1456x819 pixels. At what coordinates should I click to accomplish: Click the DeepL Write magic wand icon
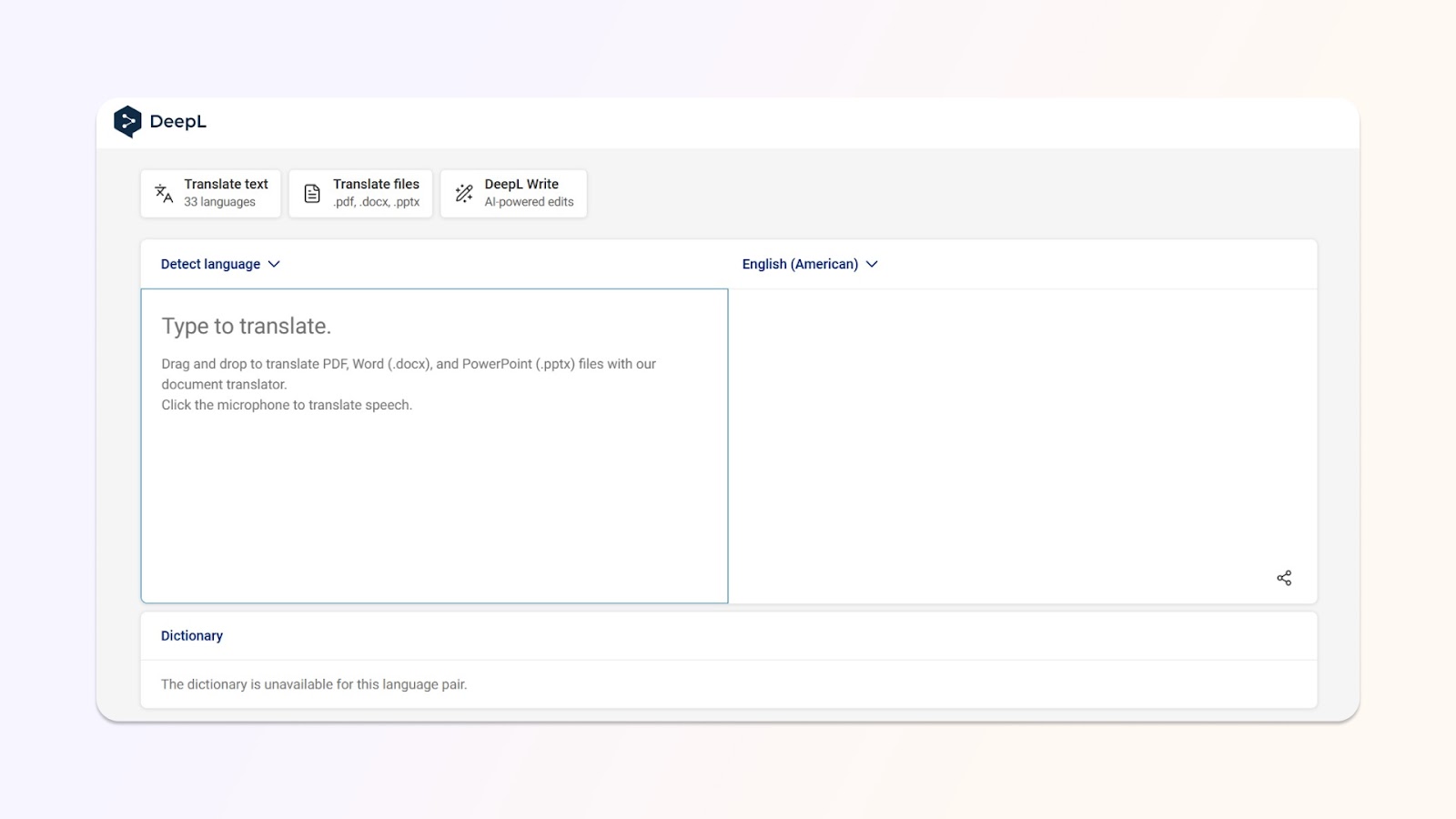coord(464,193)
